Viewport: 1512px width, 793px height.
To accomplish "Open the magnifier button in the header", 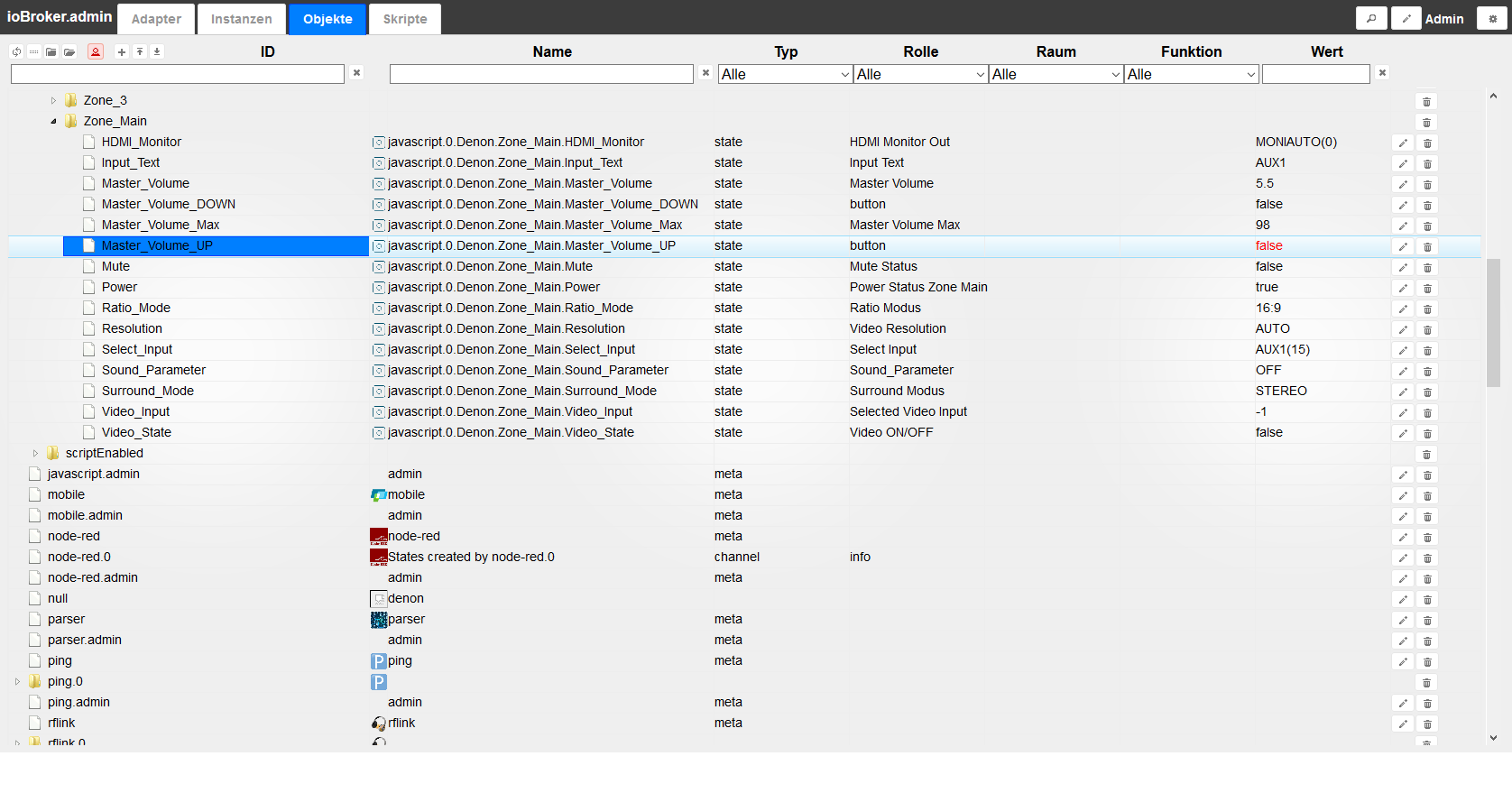I will [x=1371, y=18].
